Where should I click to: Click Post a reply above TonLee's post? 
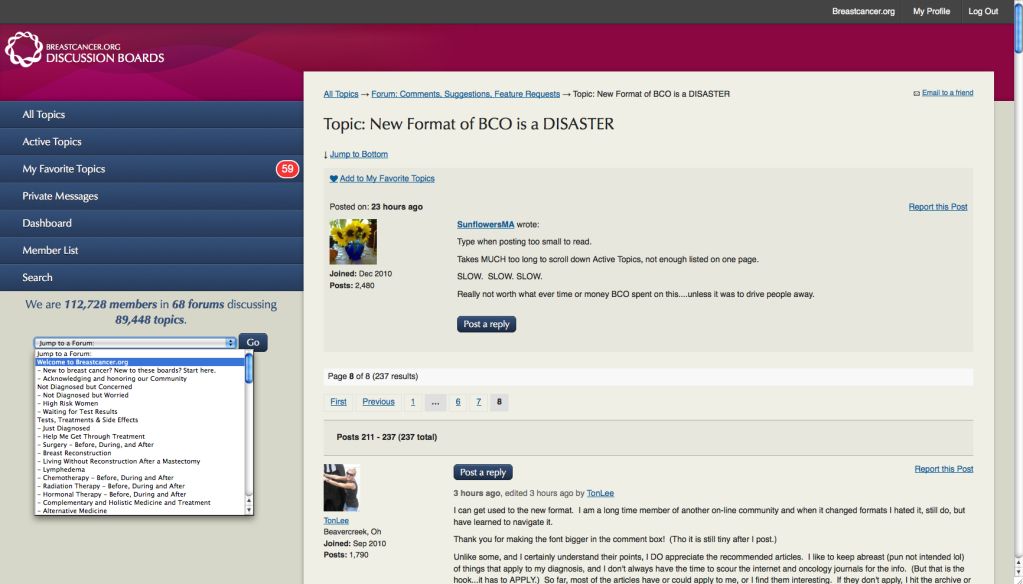tap(483, 472)
